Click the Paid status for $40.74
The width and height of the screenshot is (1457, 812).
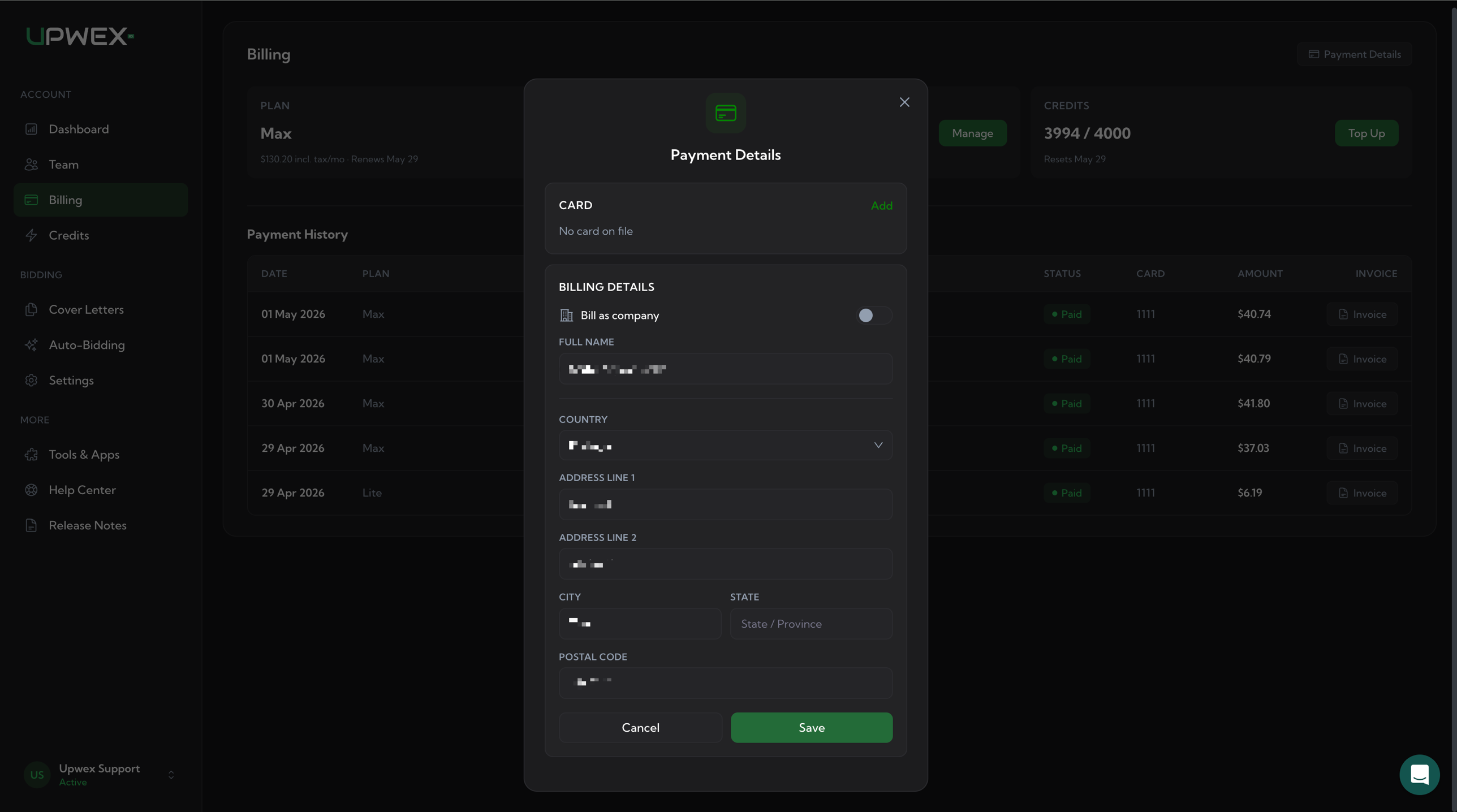click(1067, 314)
